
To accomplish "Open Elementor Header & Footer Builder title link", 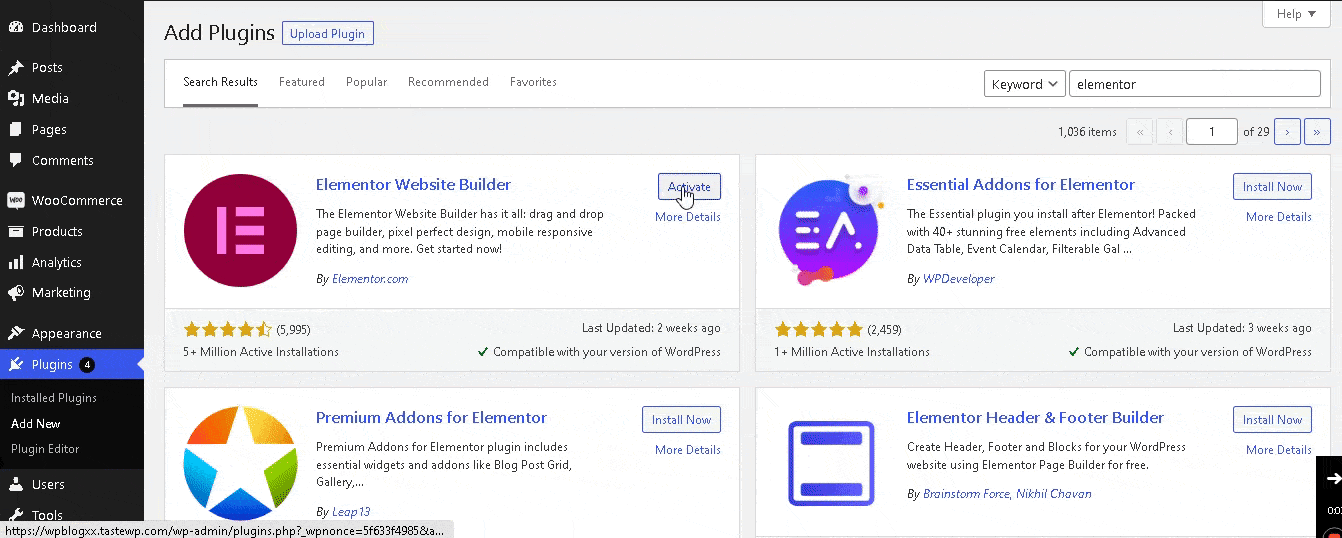I will pos(1035,417).
